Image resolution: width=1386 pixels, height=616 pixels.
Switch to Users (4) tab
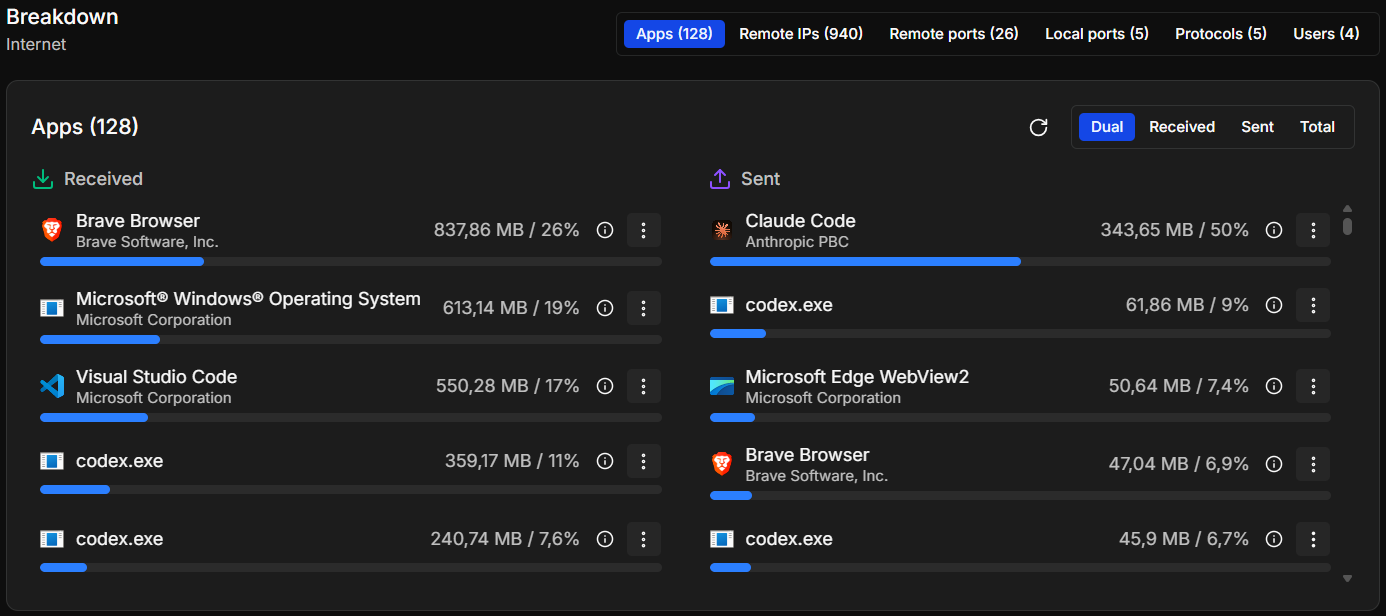click(x=1326, y=34)
